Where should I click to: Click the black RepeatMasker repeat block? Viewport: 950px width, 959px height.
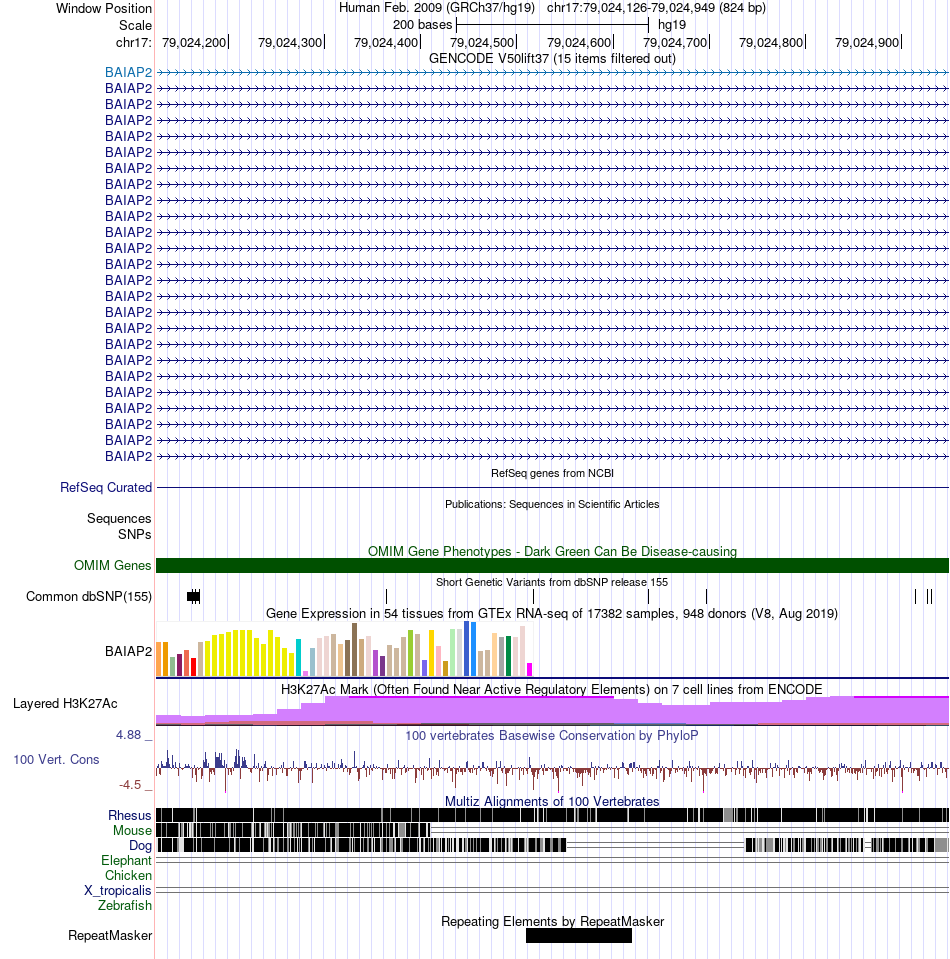pyautogui.click(x=579, y=936)
